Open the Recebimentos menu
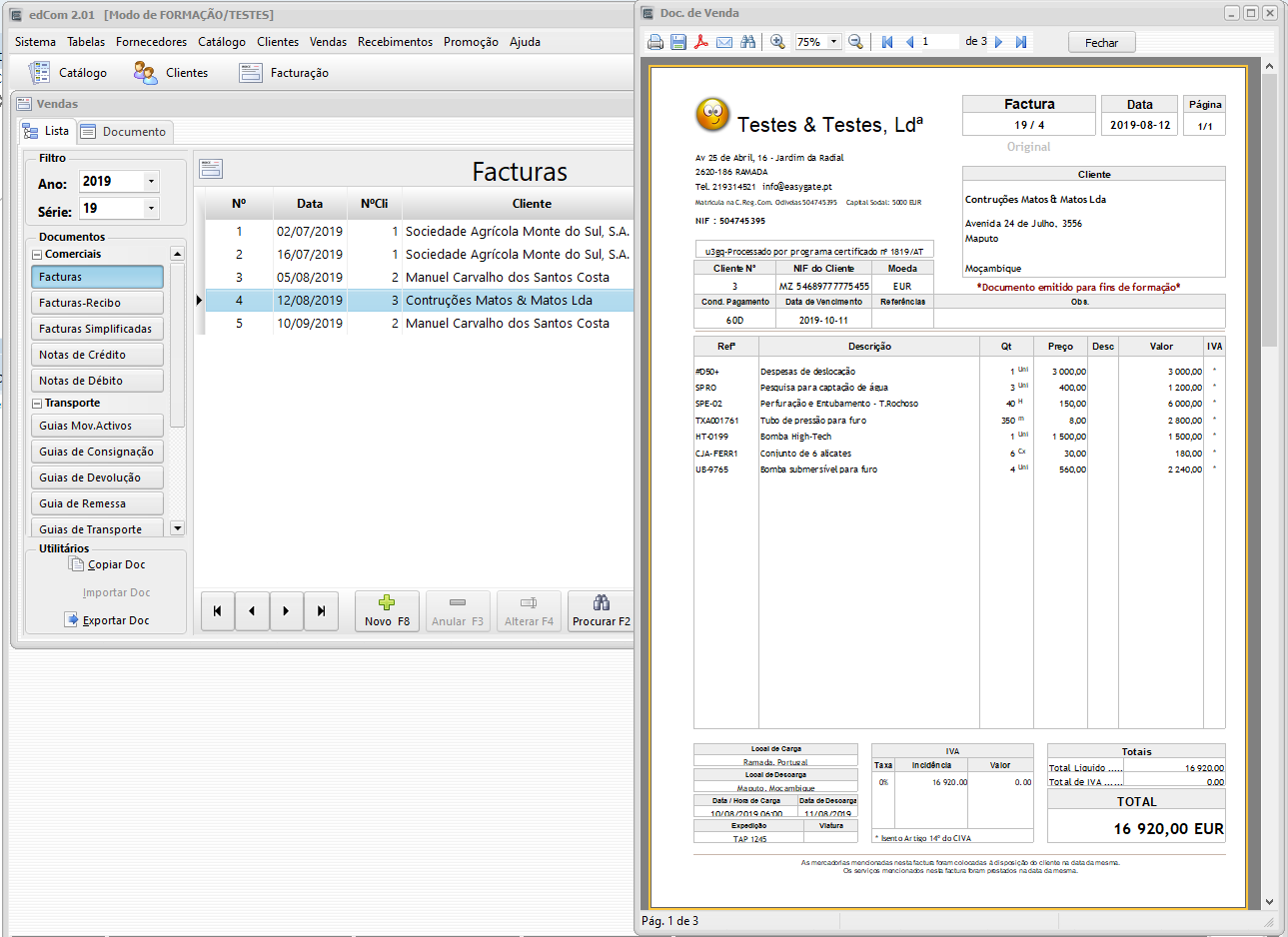Viewport: 1288px width, 937px height. pyautogui.click(x=395, y=42)
